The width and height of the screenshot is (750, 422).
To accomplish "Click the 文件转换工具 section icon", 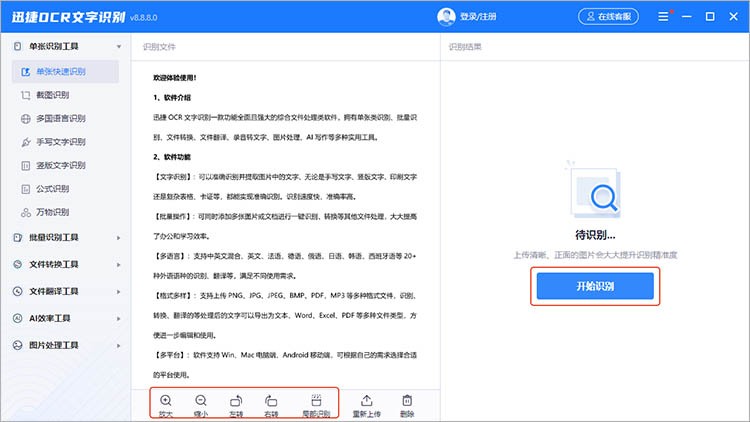I will 18,264.
